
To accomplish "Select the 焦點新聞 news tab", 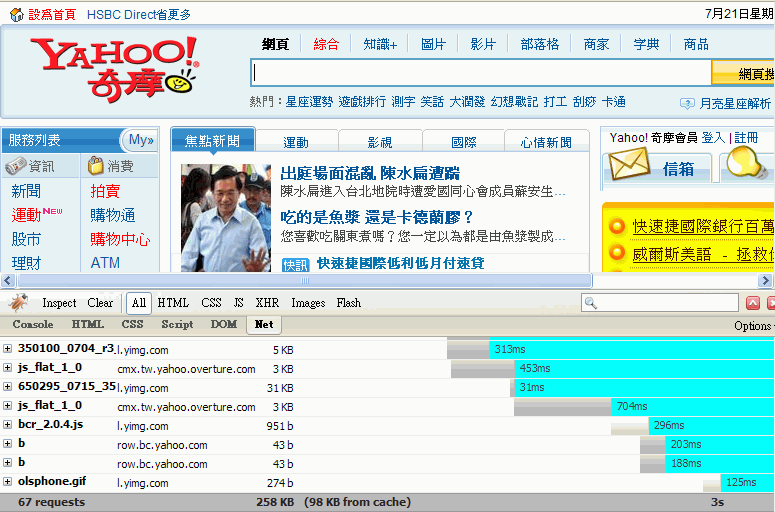I will tap(213, 141).
